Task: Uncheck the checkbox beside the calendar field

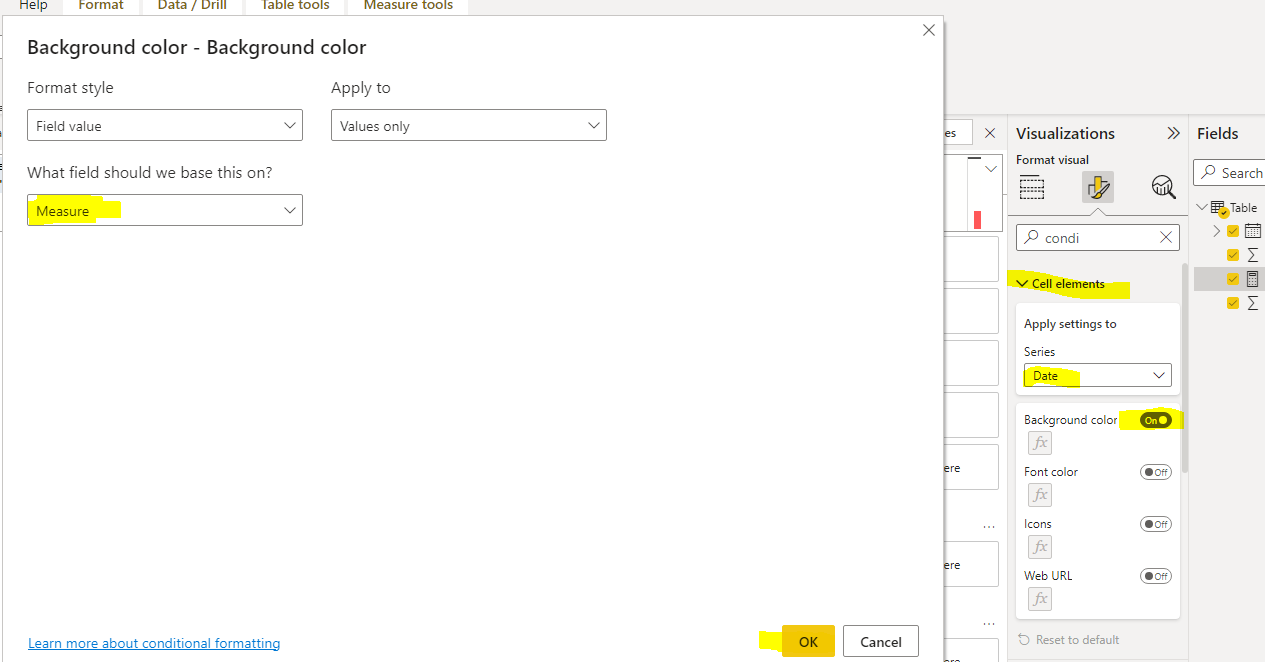Action: [x=1233, y=231]
